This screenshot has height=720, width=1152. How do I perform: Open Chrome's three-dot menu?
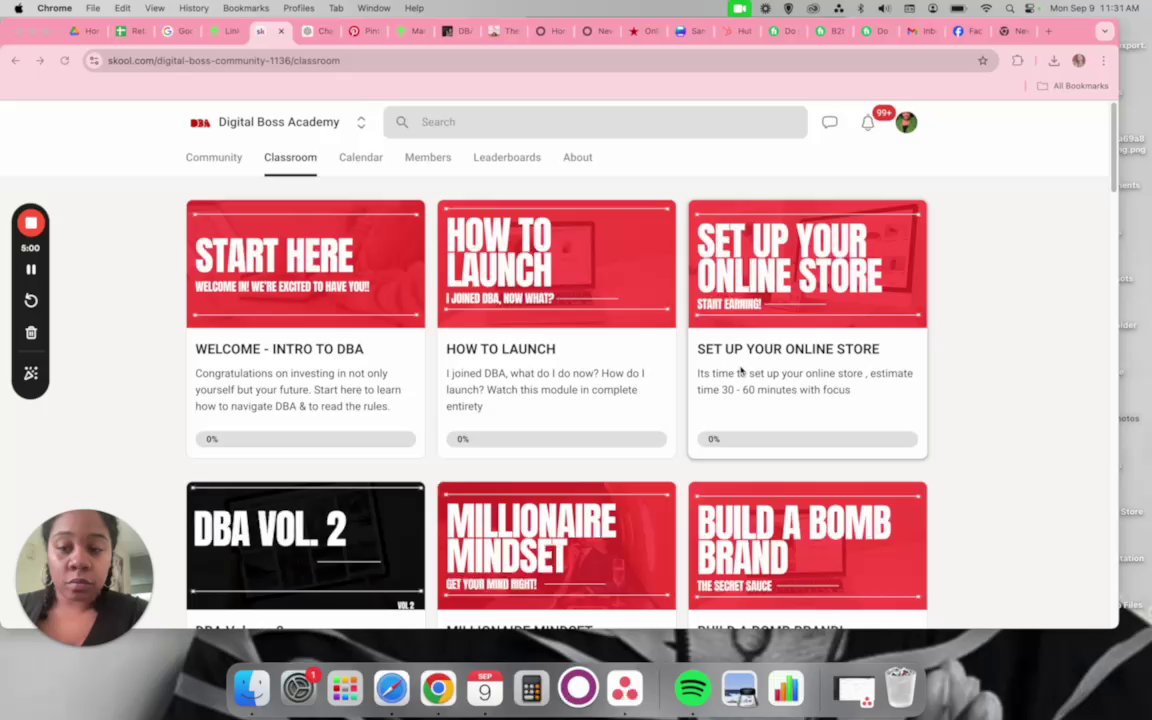pos(1103,61)
